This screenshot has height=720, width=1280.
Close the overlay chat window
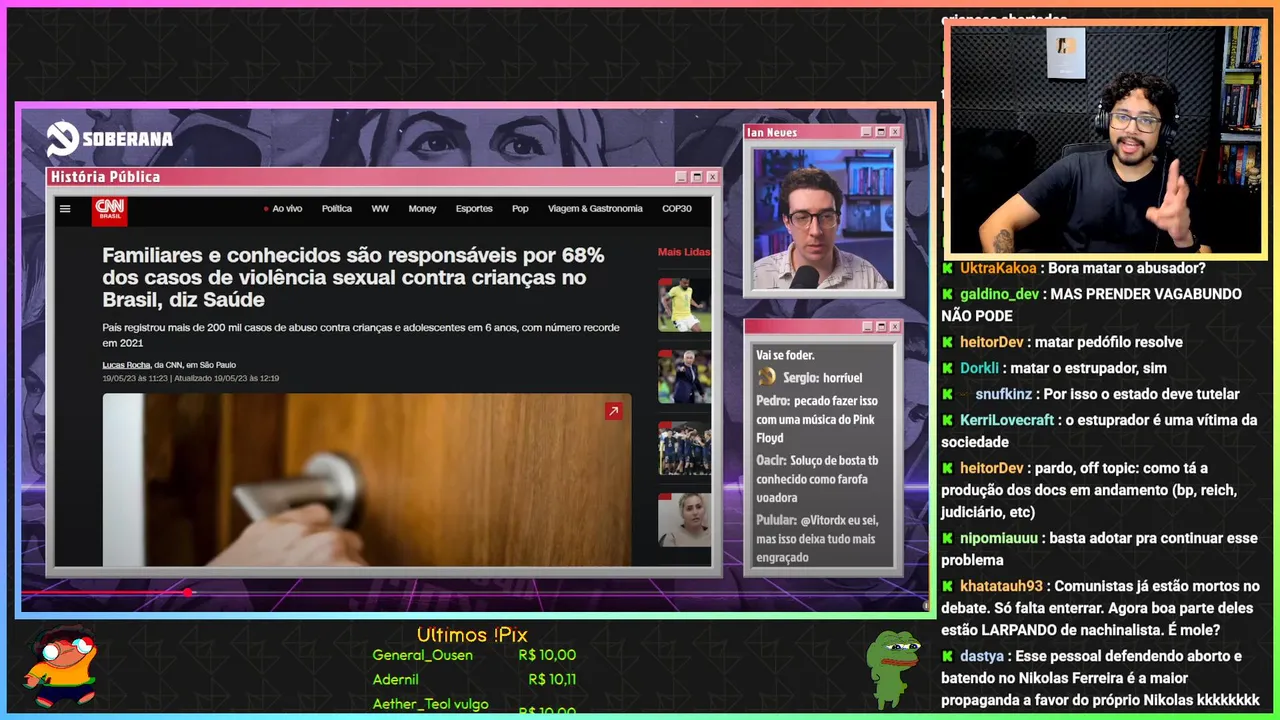(x=895, y=327)
